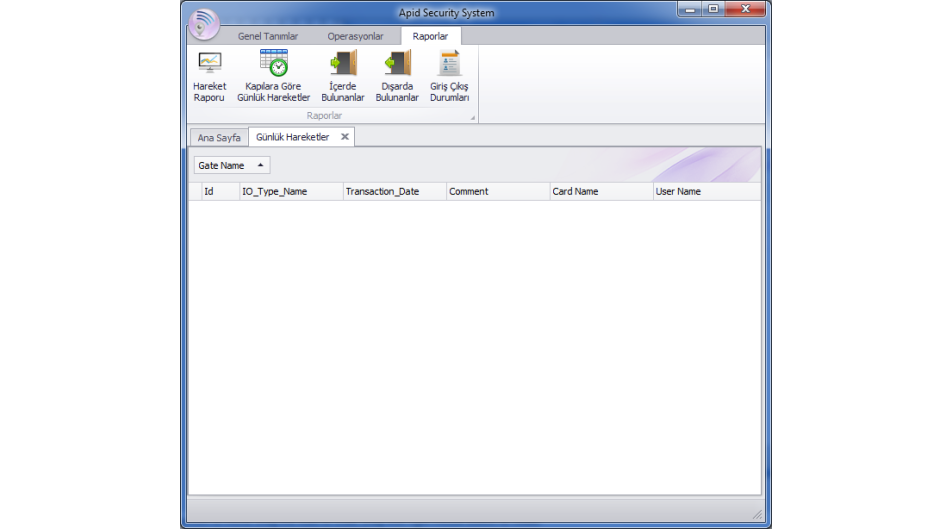The image size is (940, 529).
Task: Open the Hareket Raporu report
Action: click(209, 76)
